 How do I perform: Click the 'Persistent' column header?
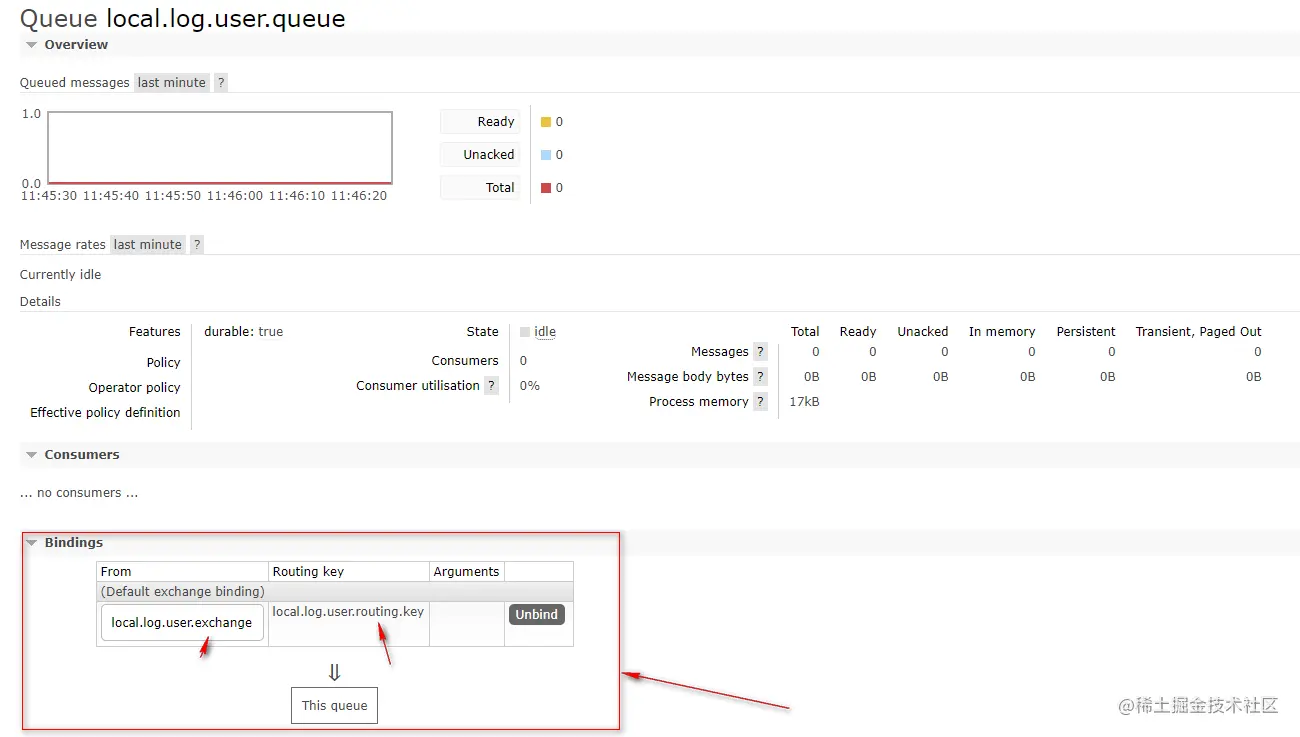[x=1086, y=332]
